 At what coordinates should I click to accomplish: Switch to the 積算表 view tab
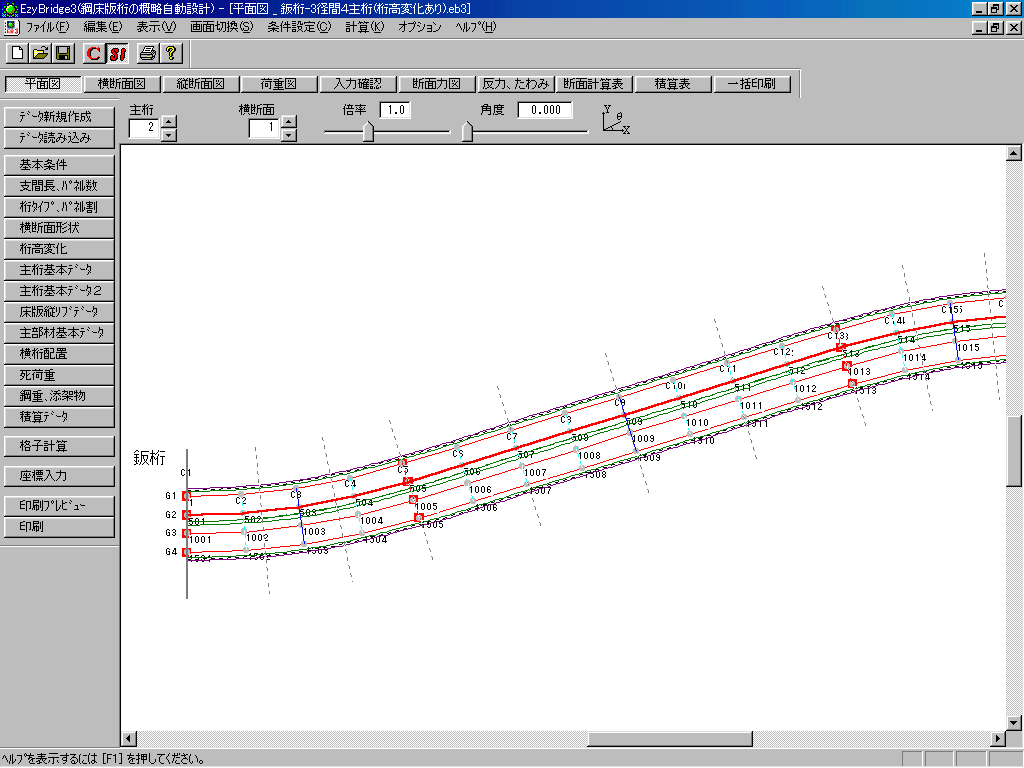pyautogui.click(x=673, y=84)
